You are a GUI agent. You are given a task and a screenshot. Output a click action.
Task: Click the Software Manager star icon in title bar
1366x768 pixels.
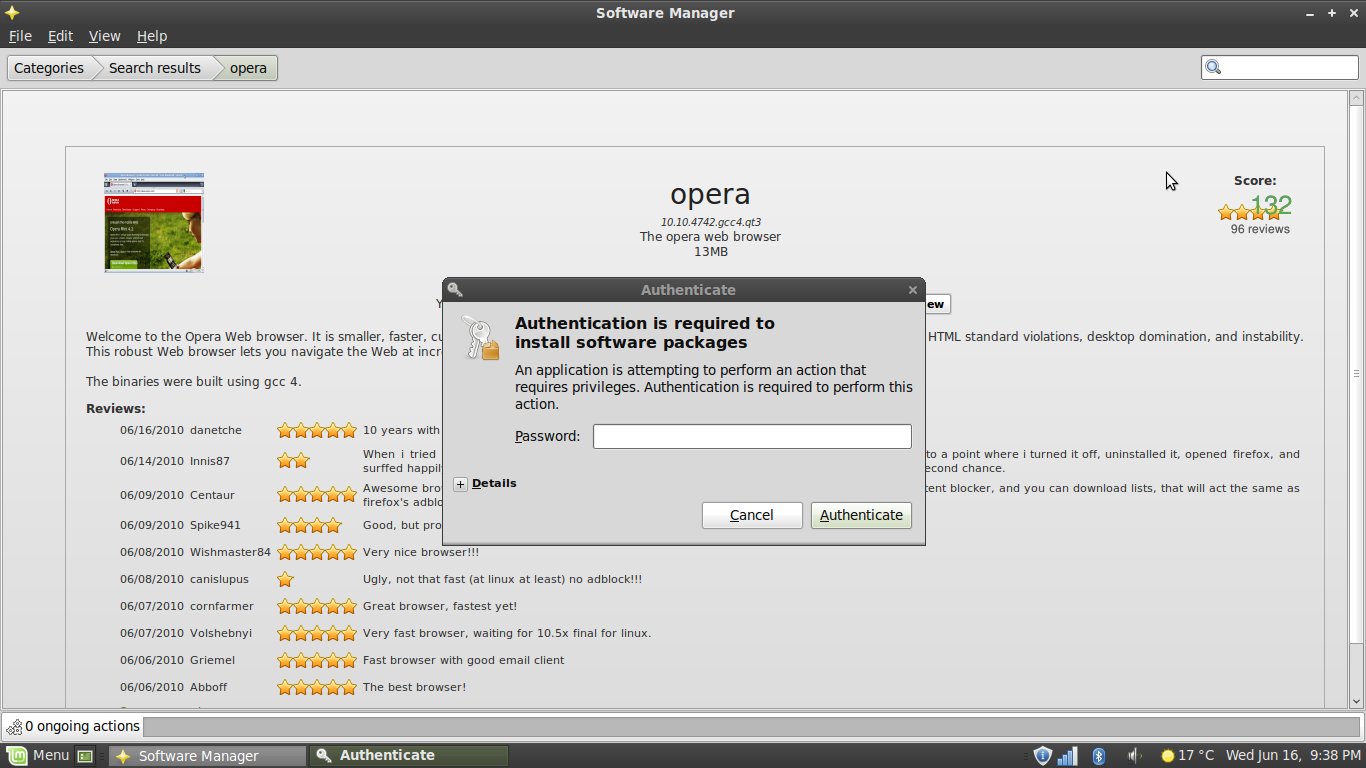[11, 13]
